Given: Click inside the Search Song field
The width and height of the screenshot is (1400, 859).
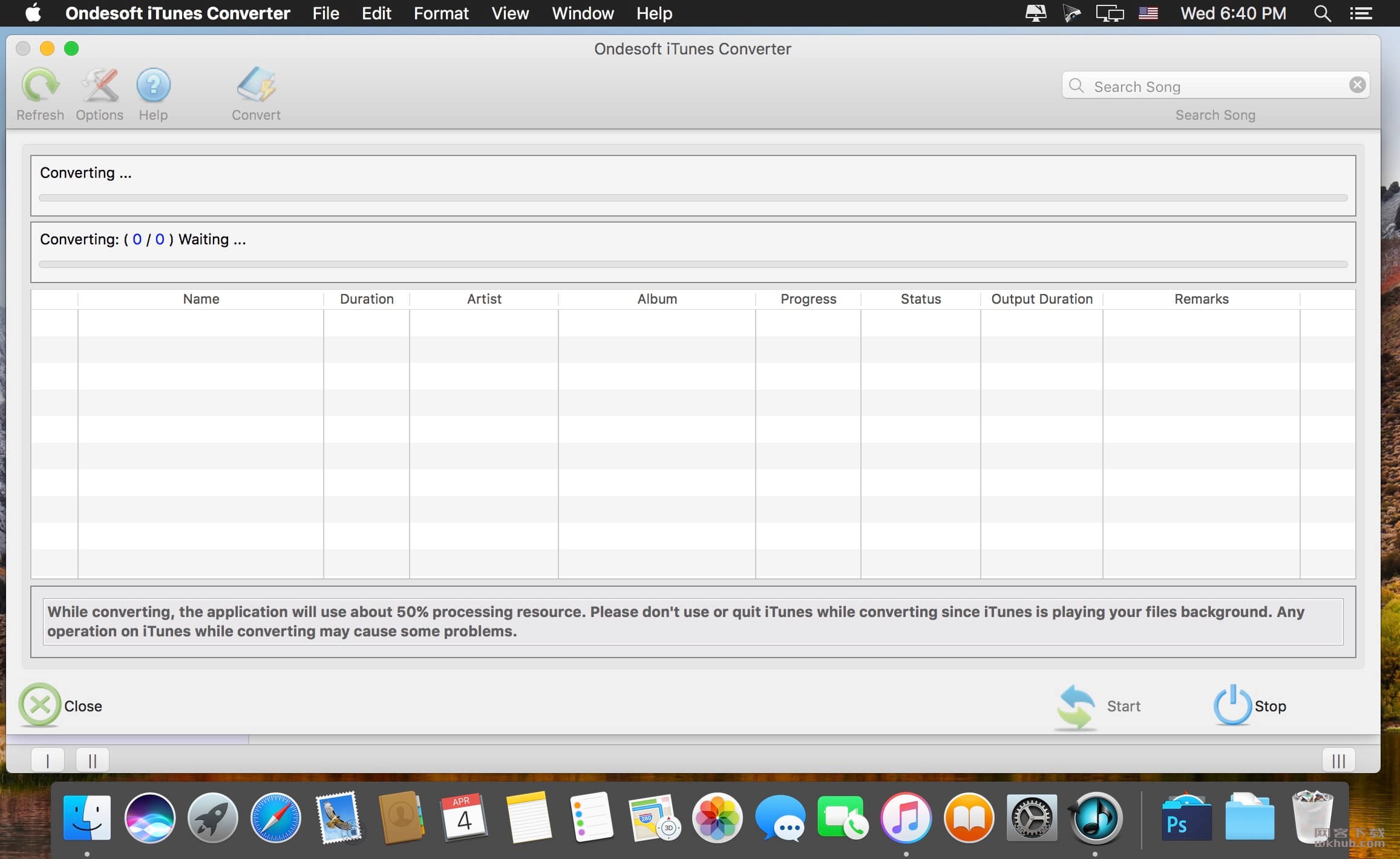Looking at the screenshot, I should (x=1215, y=86).
